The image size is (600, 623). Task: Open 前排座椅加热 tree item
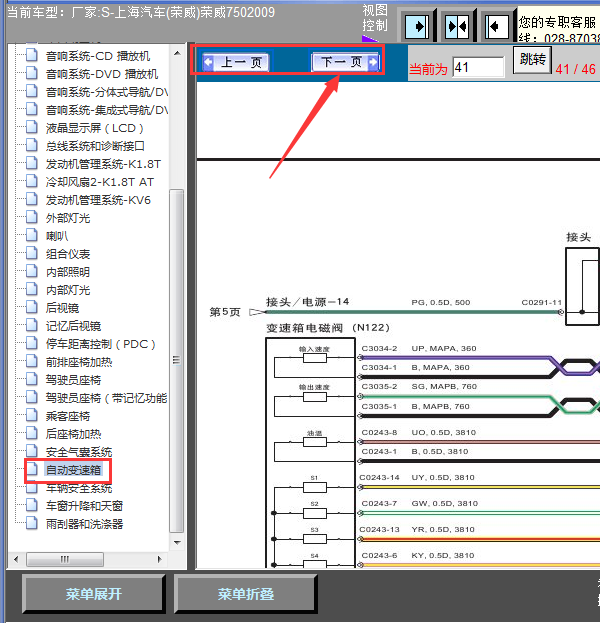(79, 362)
